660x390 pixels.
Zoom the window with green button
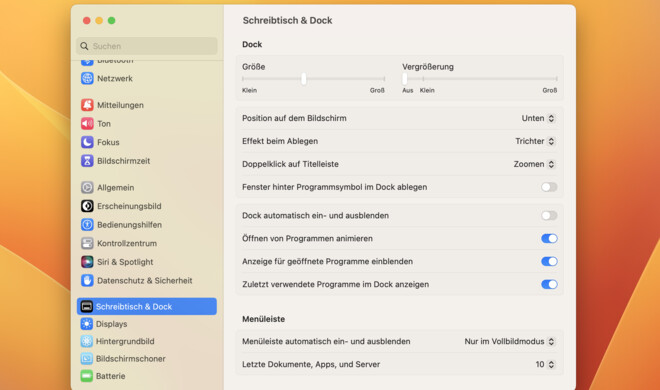(x=112, y=20)
